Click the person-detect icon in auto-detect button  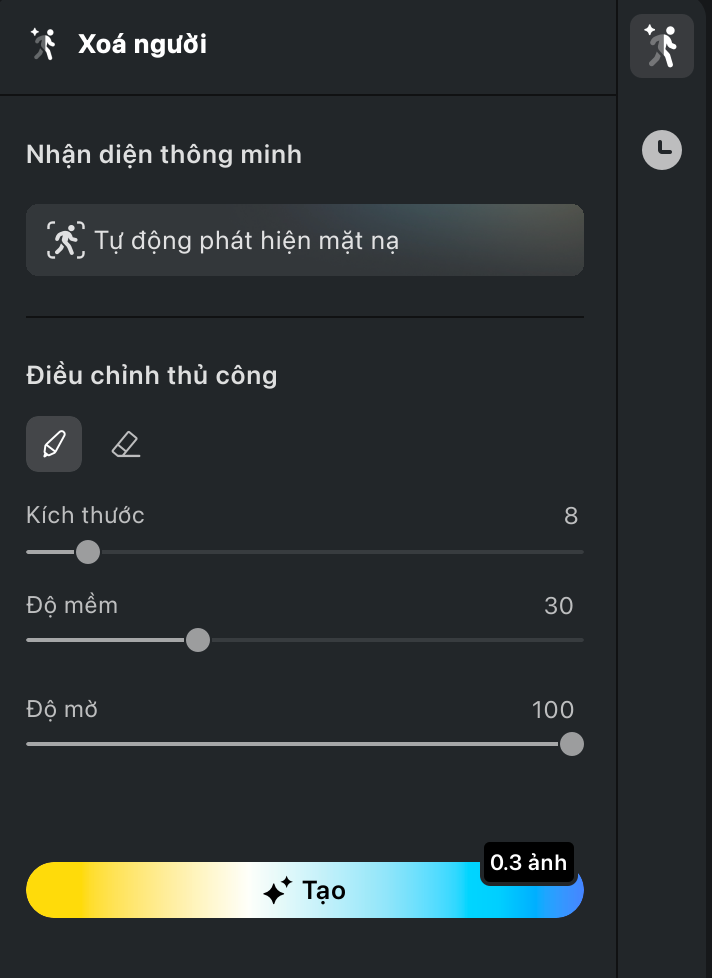click(x=66, y=240)
